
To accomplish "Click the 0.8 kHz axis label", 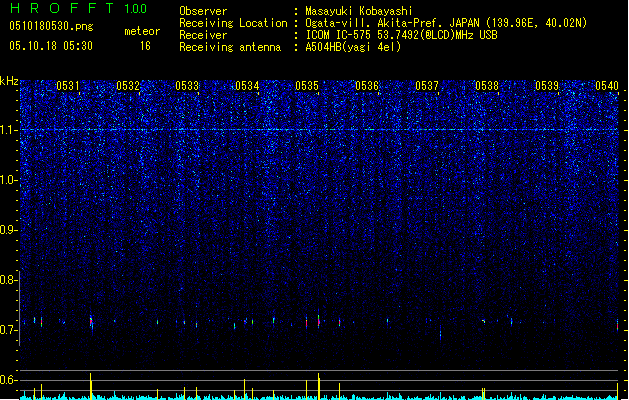I will 9,280.
